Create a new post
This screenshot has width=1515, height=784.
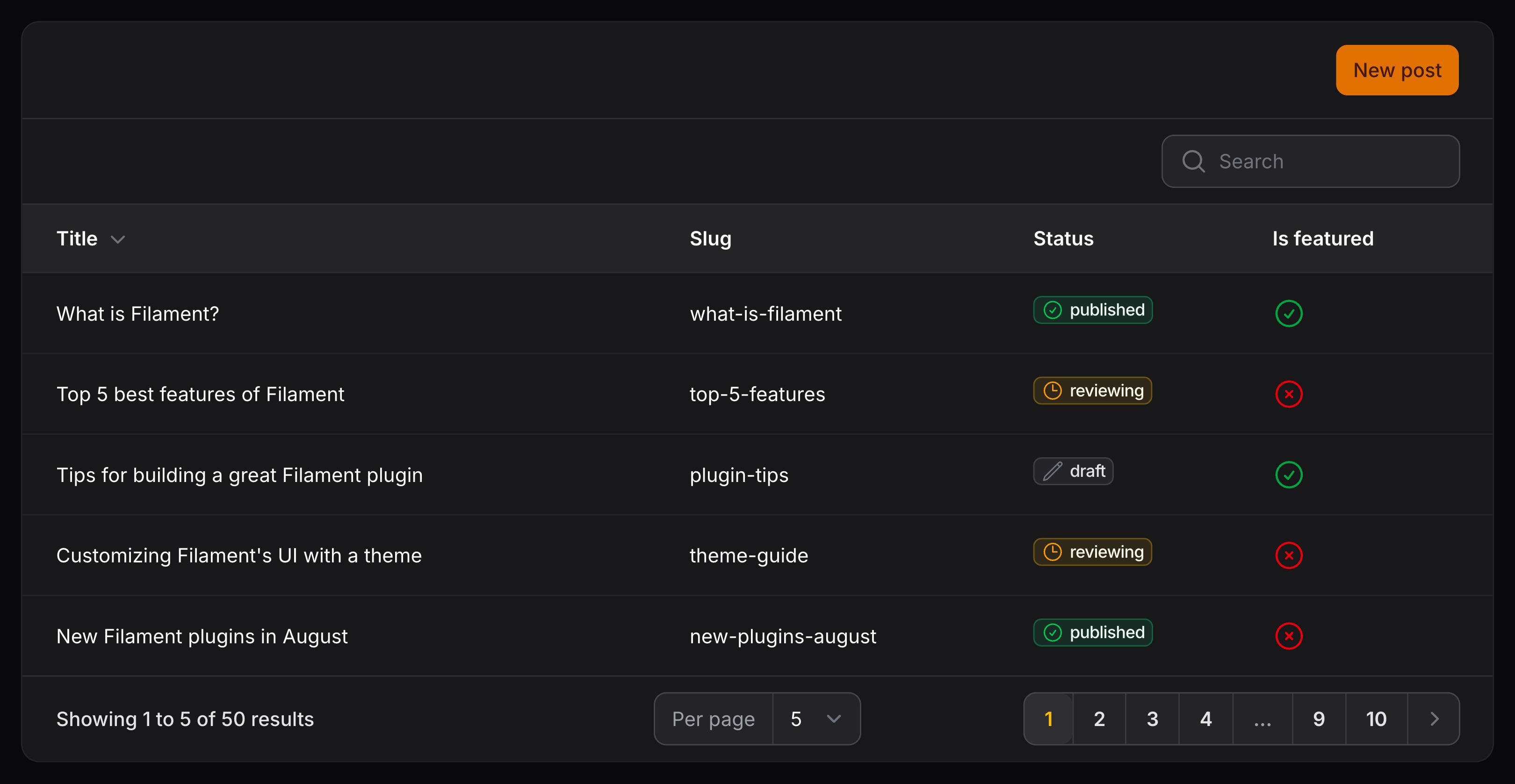[1397, 70]
